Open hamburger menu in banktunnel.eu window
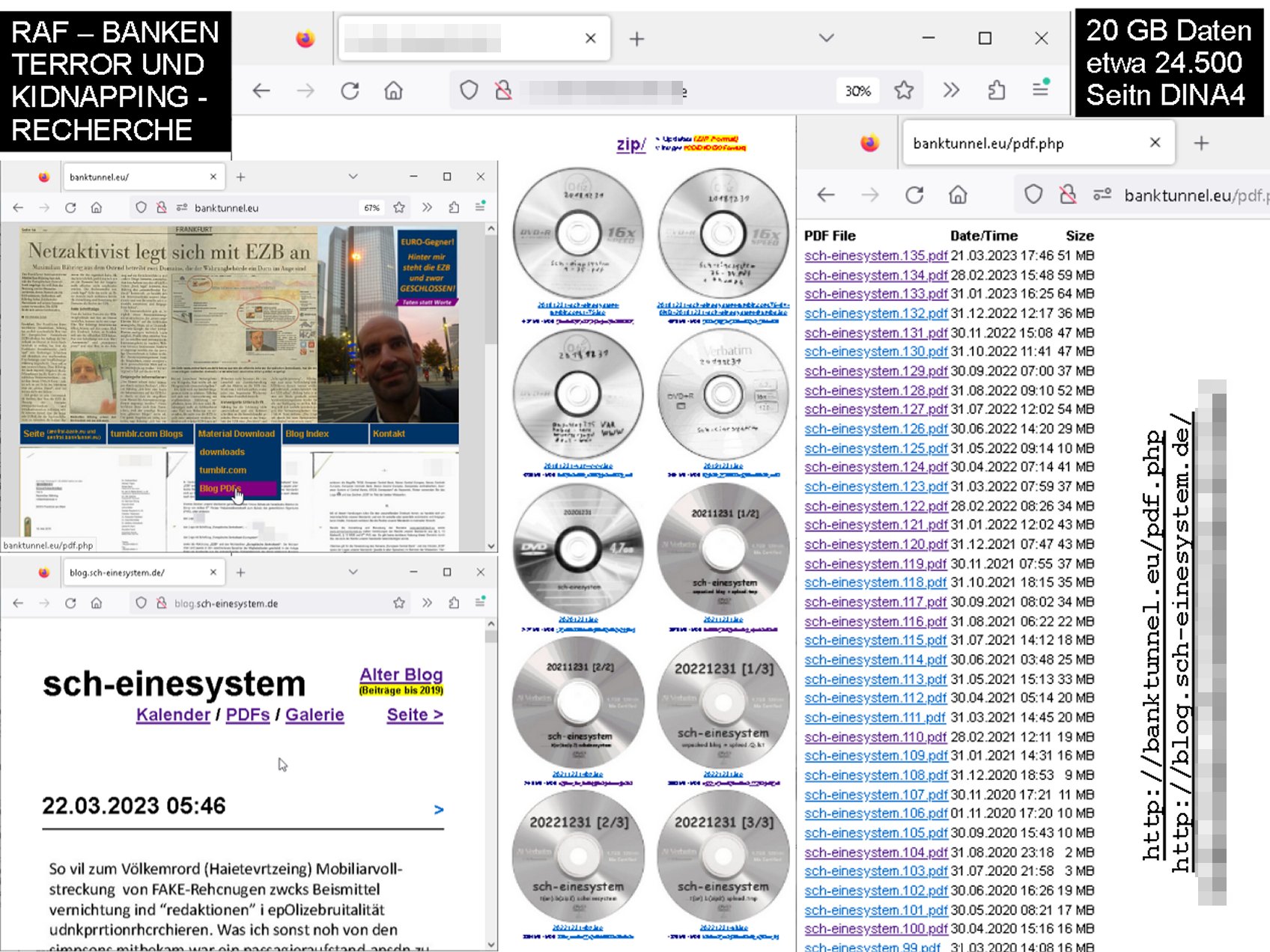The image size is (1270, 952). [x=480, y=207]
